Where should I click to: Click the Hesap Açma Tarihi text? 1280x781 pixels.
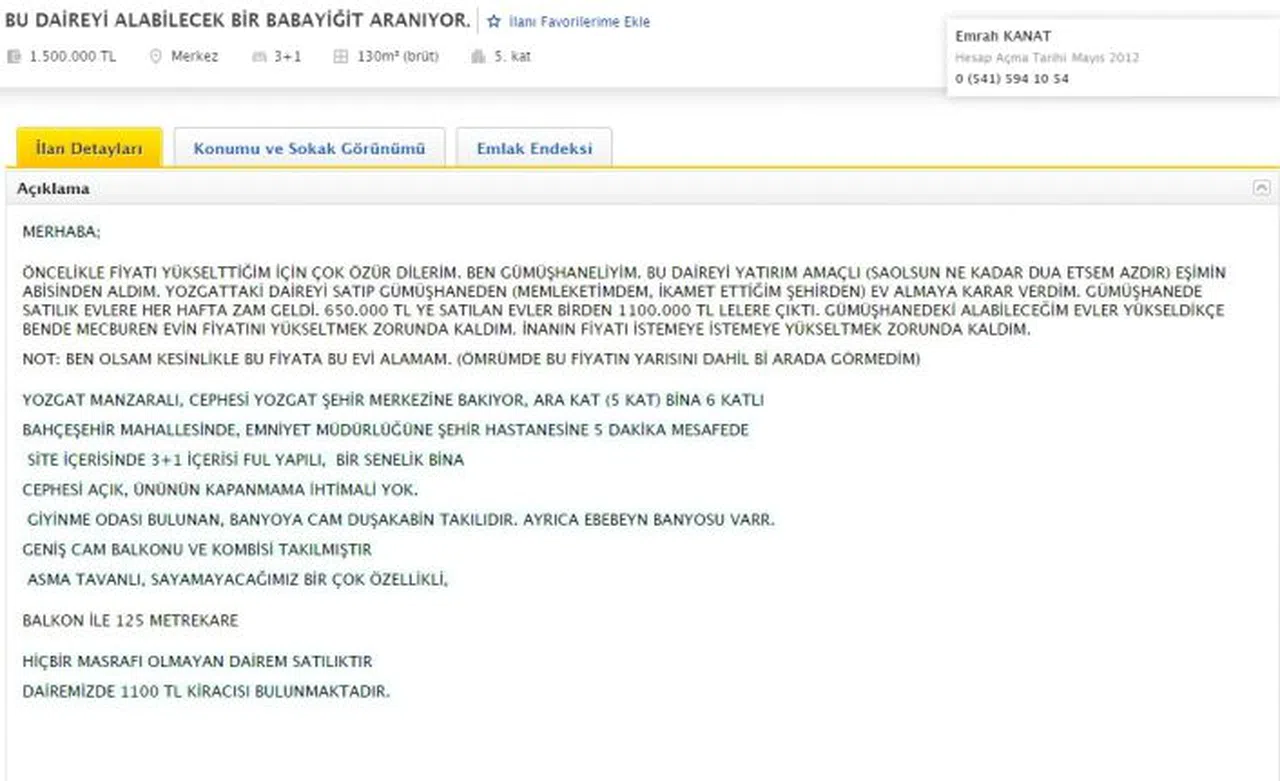coord(1046,58)
